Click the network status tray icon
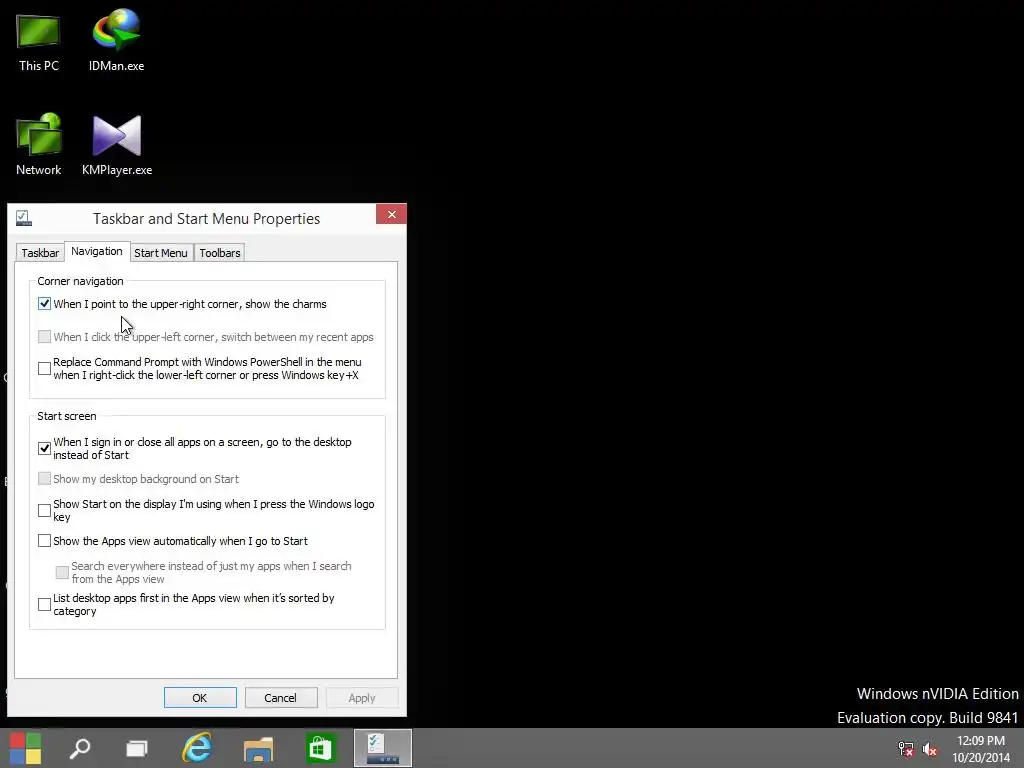The image size is (1024, 768). tap(906, 749)
